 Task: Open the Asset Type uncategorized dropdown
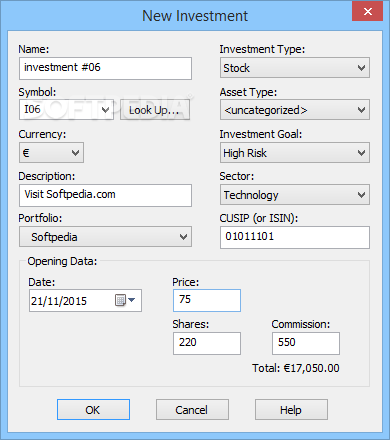pos(295,110)
